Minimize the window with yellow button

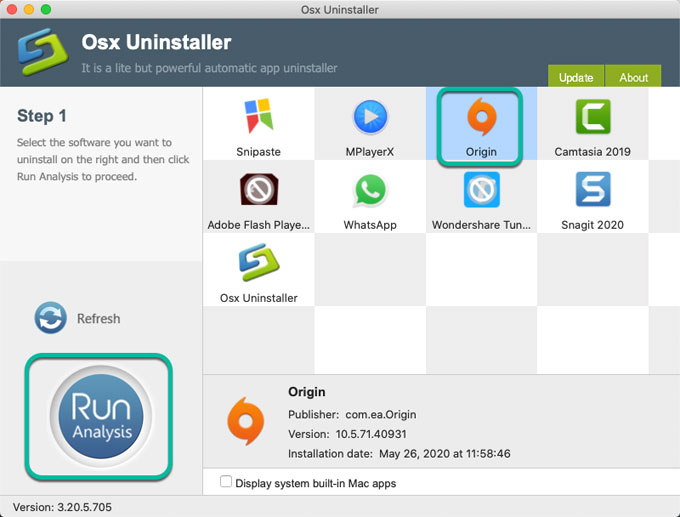pos(29,9)
